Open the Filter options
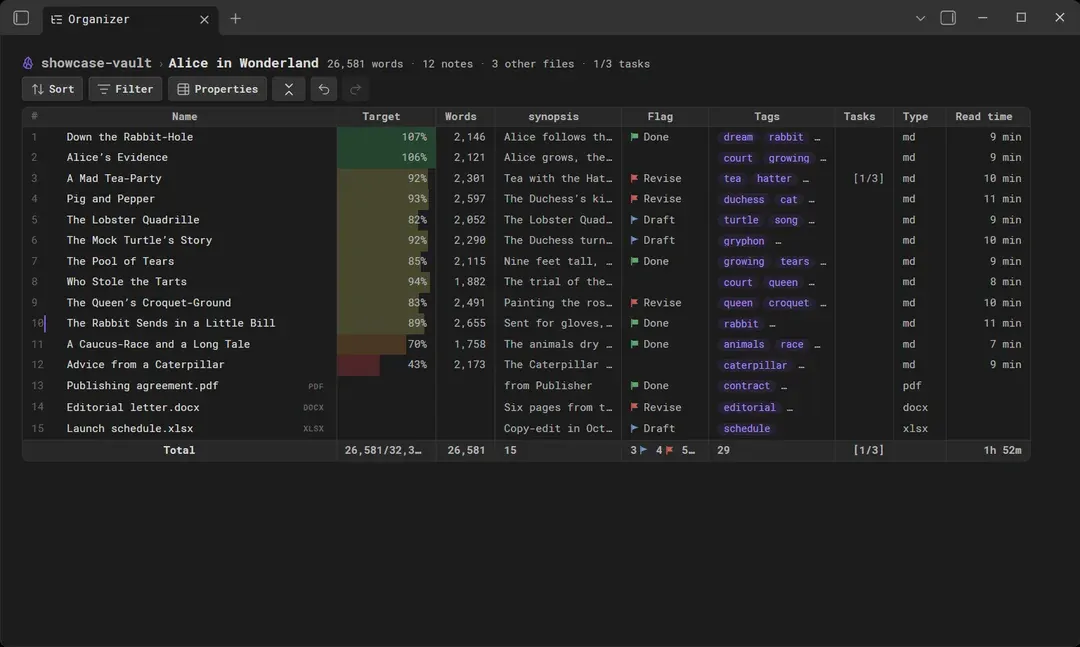 point(125,89)
